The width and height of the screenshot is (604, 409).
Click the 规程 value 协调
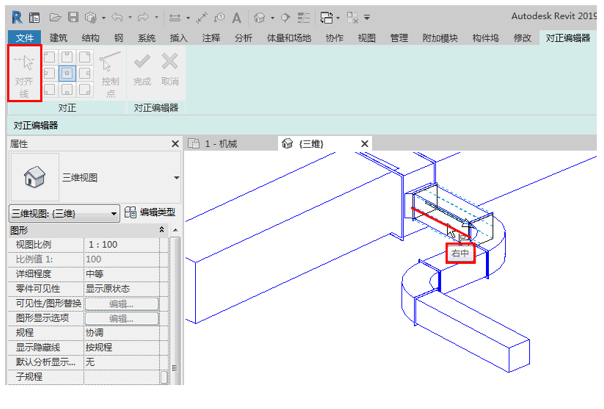122,333
